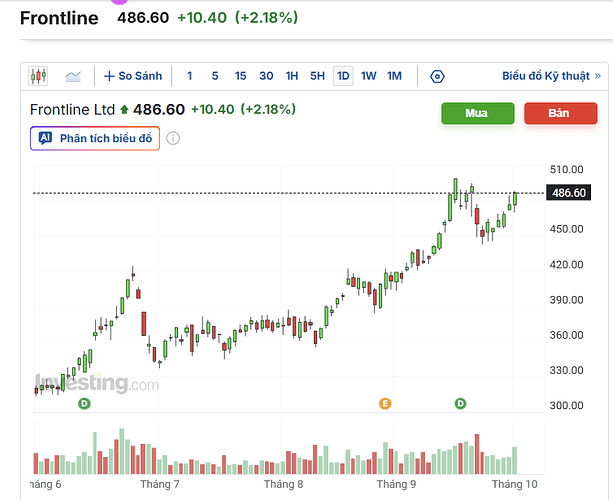Click the 300.00 price axis label
The image size is (613, 500).
coord(566,405)
